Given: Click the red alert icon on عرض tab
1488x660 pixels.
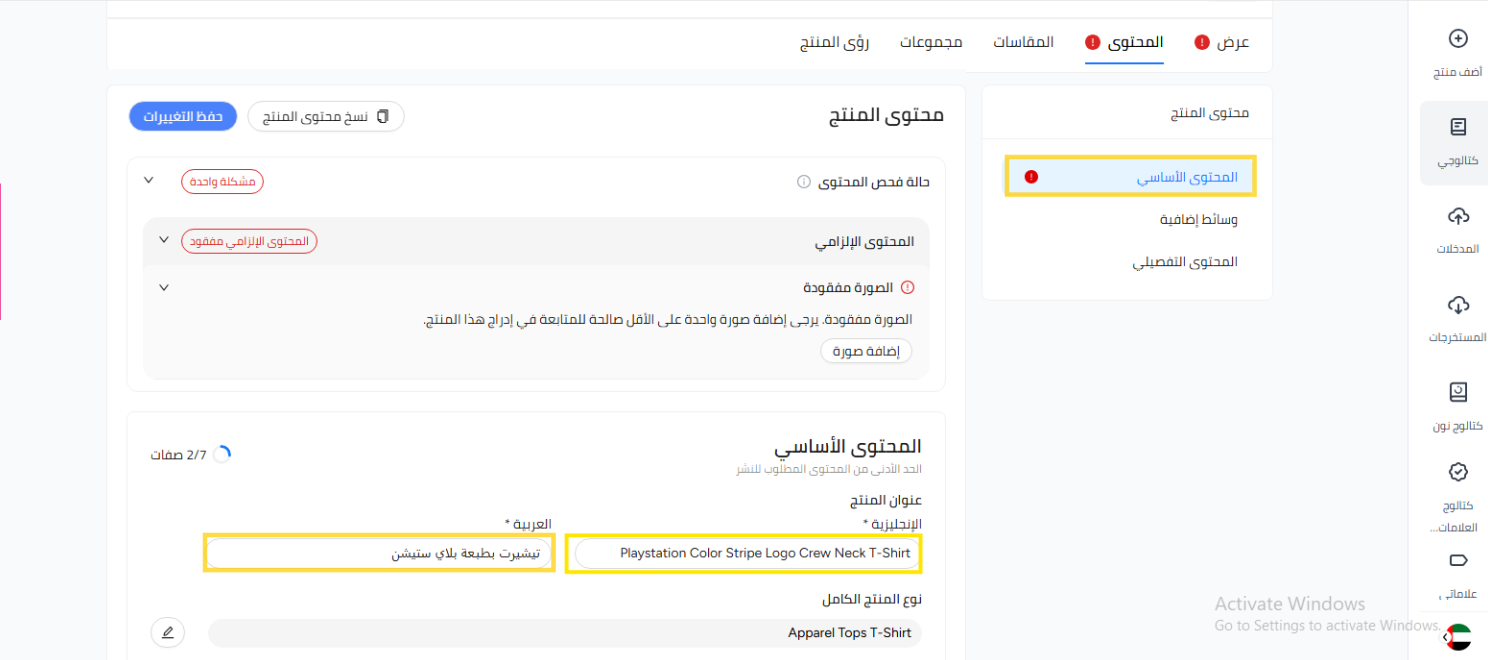Looking at the screenshot, I should click(1202, 42).
